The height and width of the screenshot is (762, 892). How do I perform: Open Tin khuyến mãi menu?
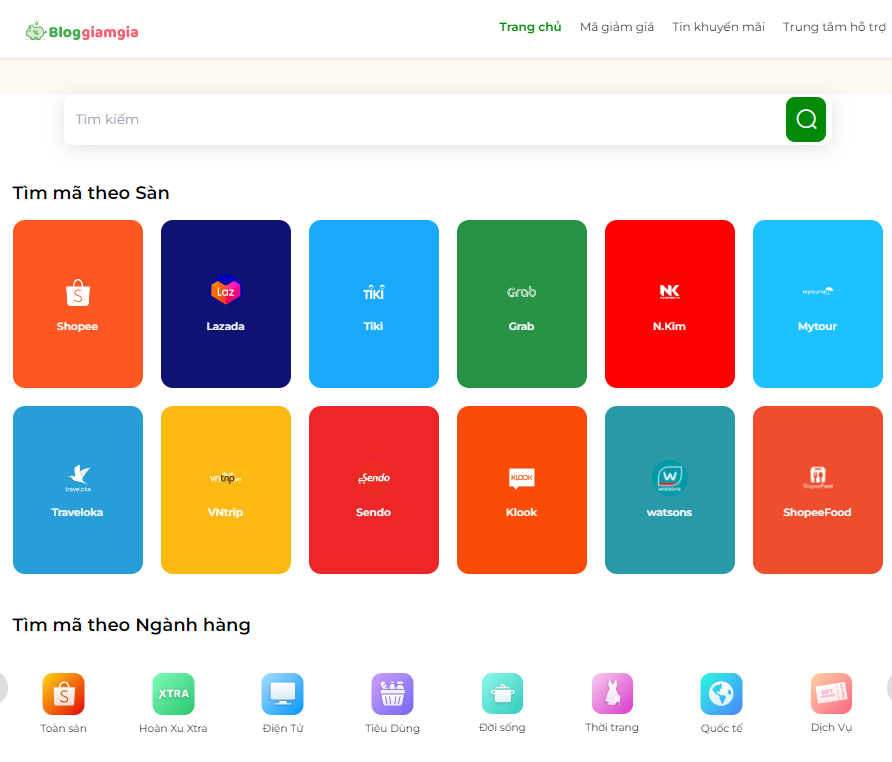718,27
